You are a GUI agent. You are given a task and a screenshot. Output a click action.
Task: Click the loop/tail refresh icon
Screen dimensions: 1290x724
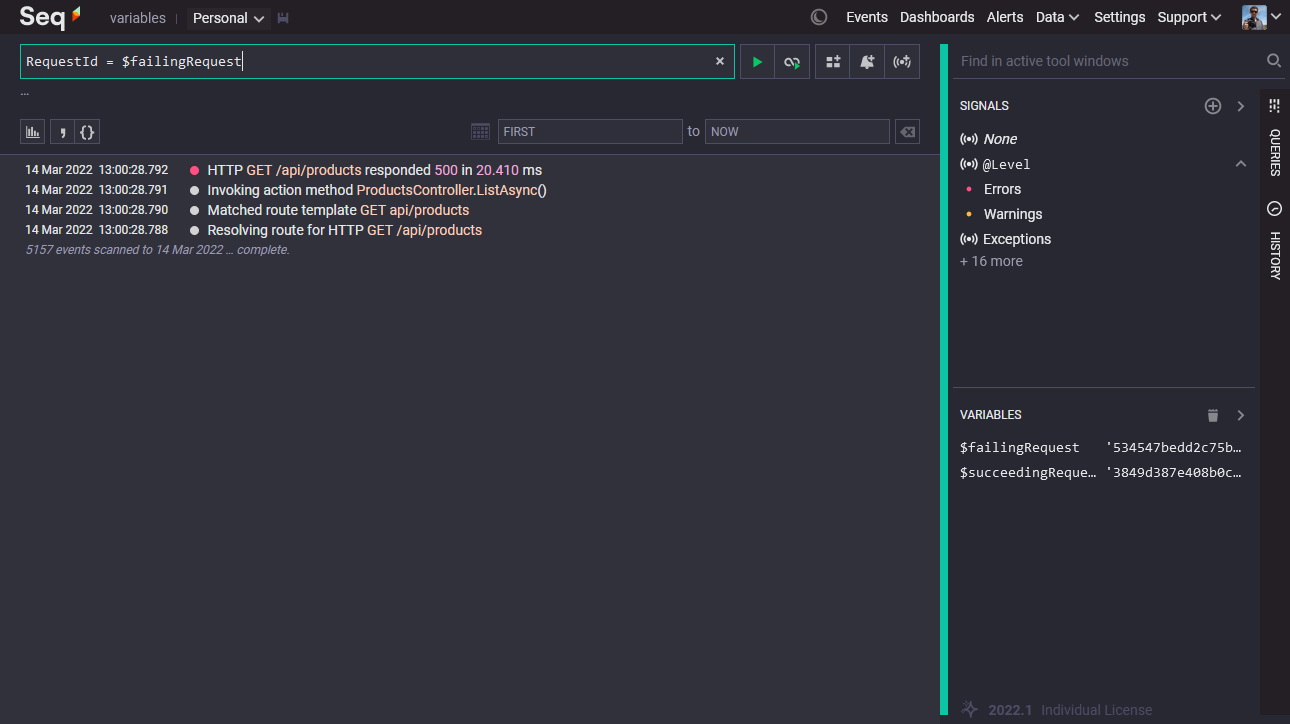pos(792,61)
